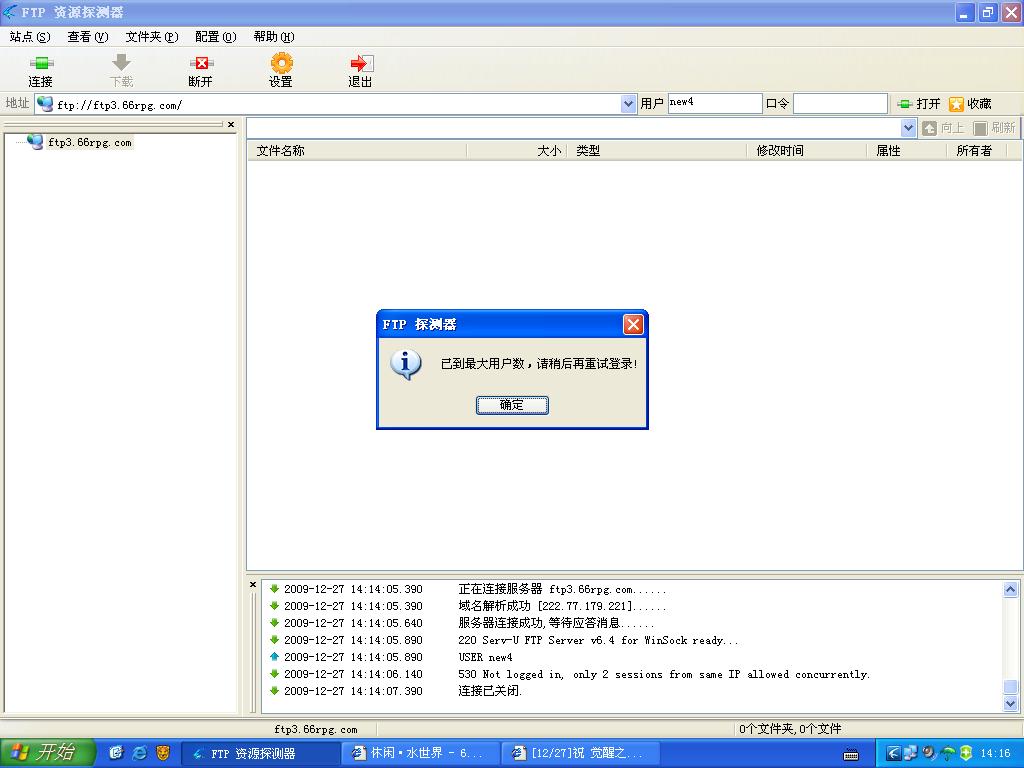Switch to 休闲·水世界 taskbar window
The width and height of the screenshot is (1024, 768).
point(421,754)
